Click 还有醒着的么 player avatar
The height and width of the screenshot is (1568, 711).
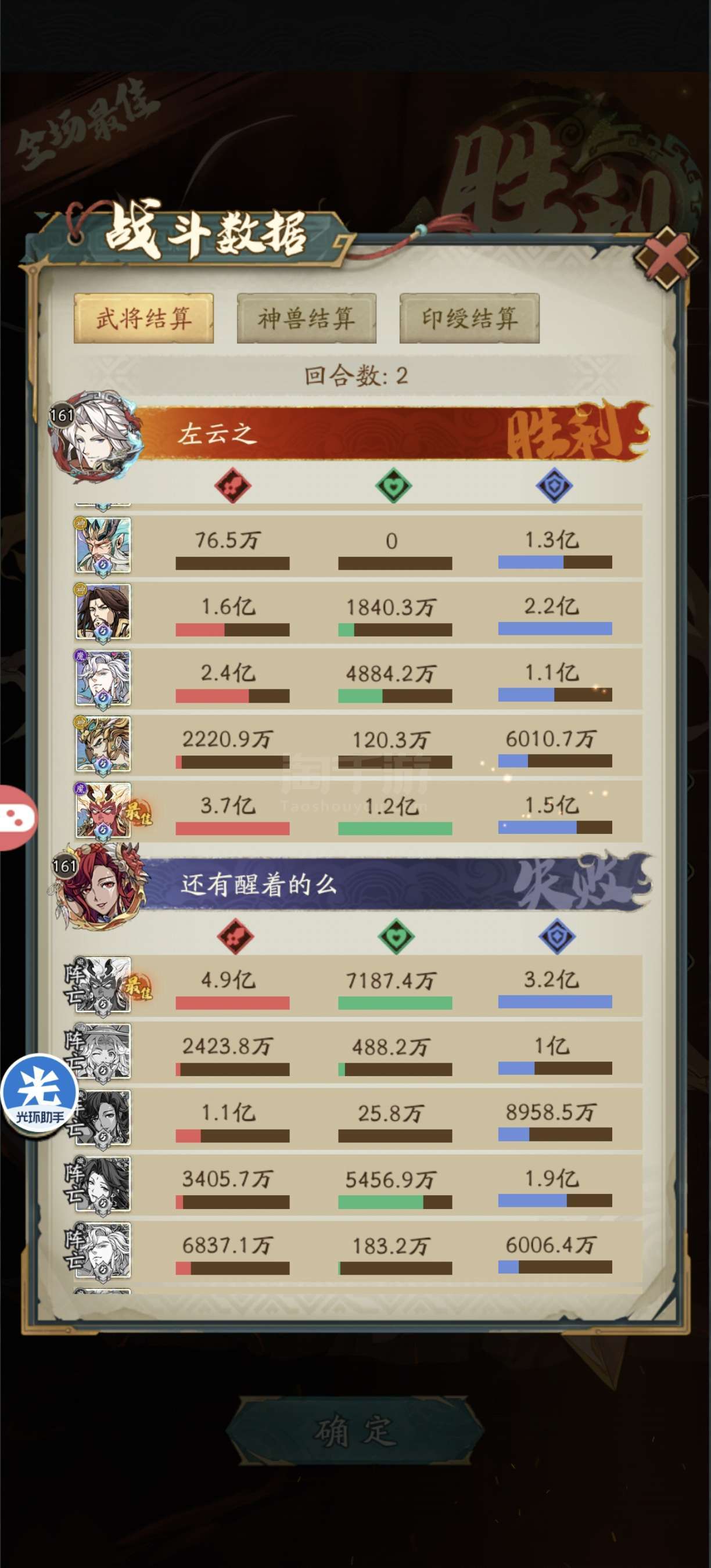pos(99,887)
